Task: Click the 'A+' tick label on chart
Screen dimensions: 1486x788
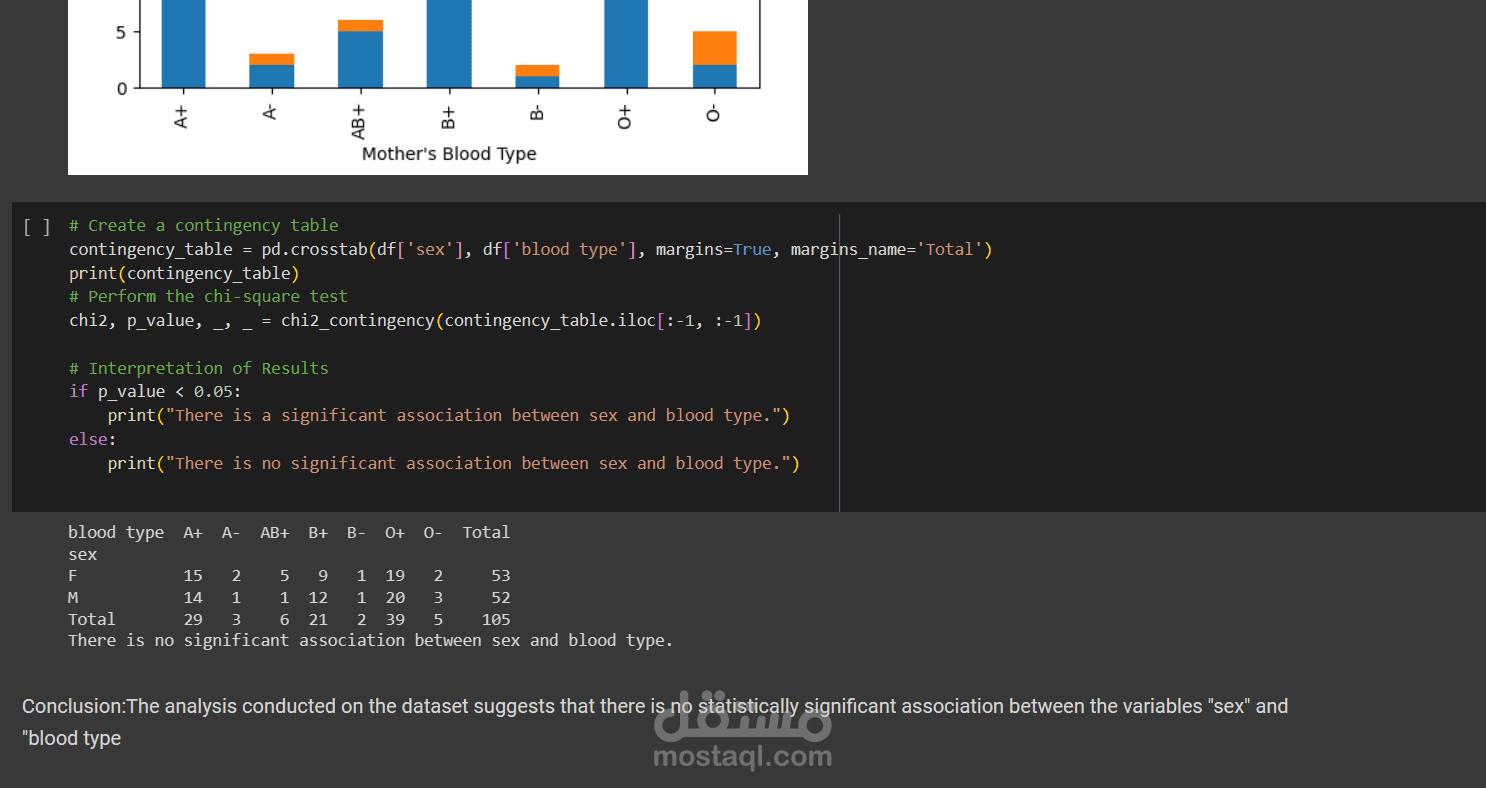Action: click(x=181, y=116)
